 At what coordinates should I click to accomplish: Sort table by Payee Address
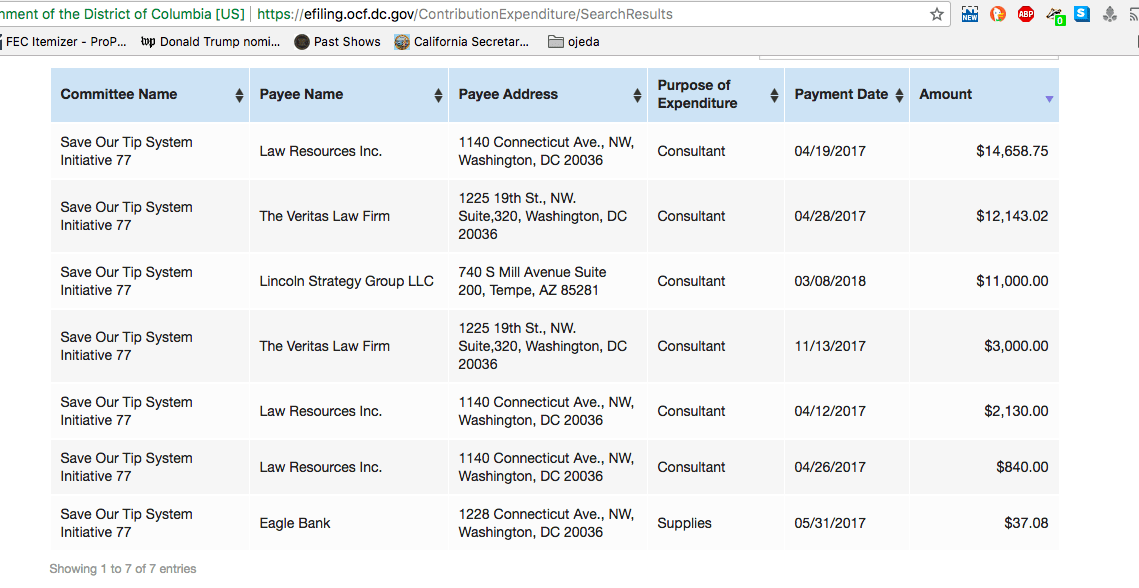pos(548,94)
